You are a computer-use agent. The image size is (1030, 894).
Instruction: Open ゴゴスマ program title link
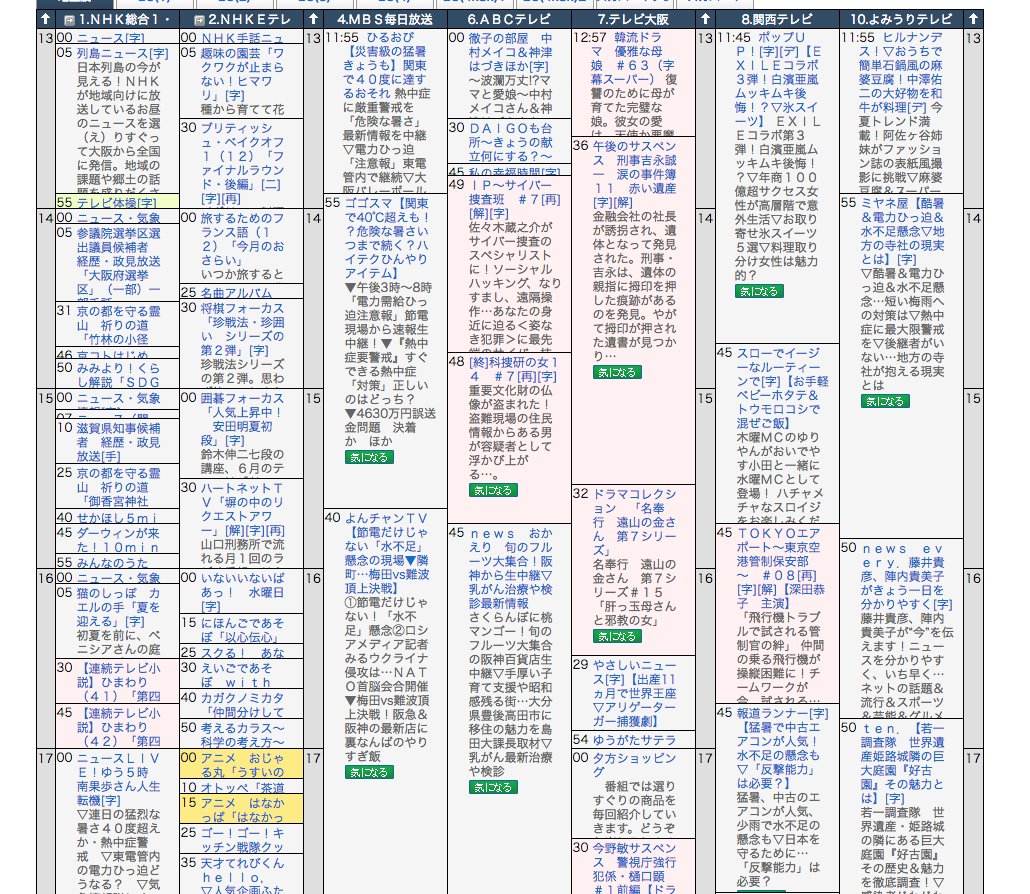click(x=386, y=238)
